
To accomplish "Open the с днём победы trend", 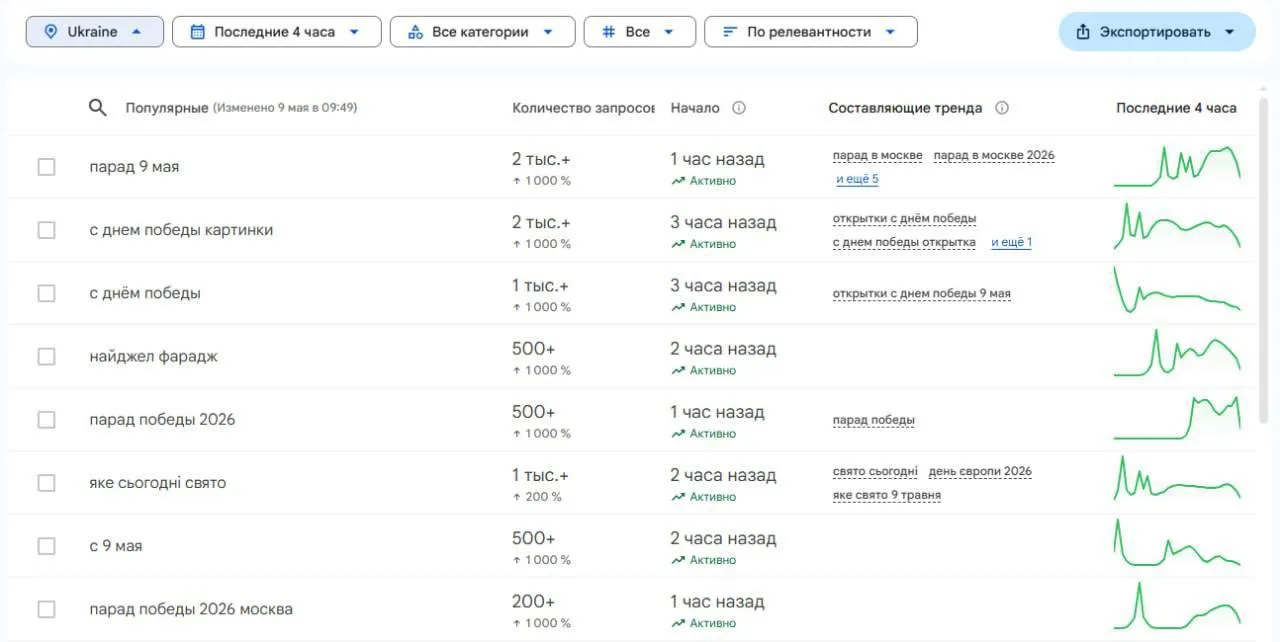I will point(145,293).
